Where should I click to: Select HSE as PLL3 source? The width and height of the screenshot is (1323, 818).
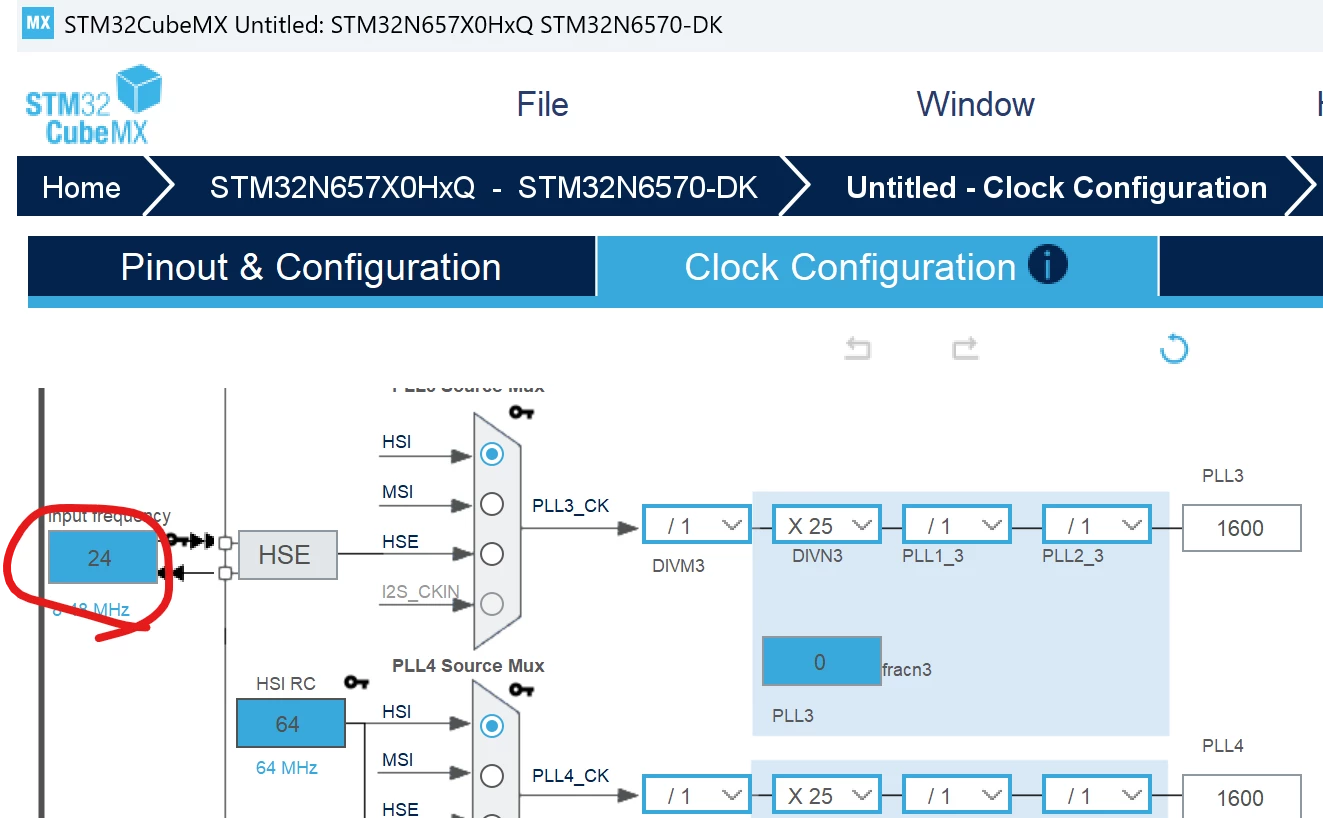tap(491, 554)
